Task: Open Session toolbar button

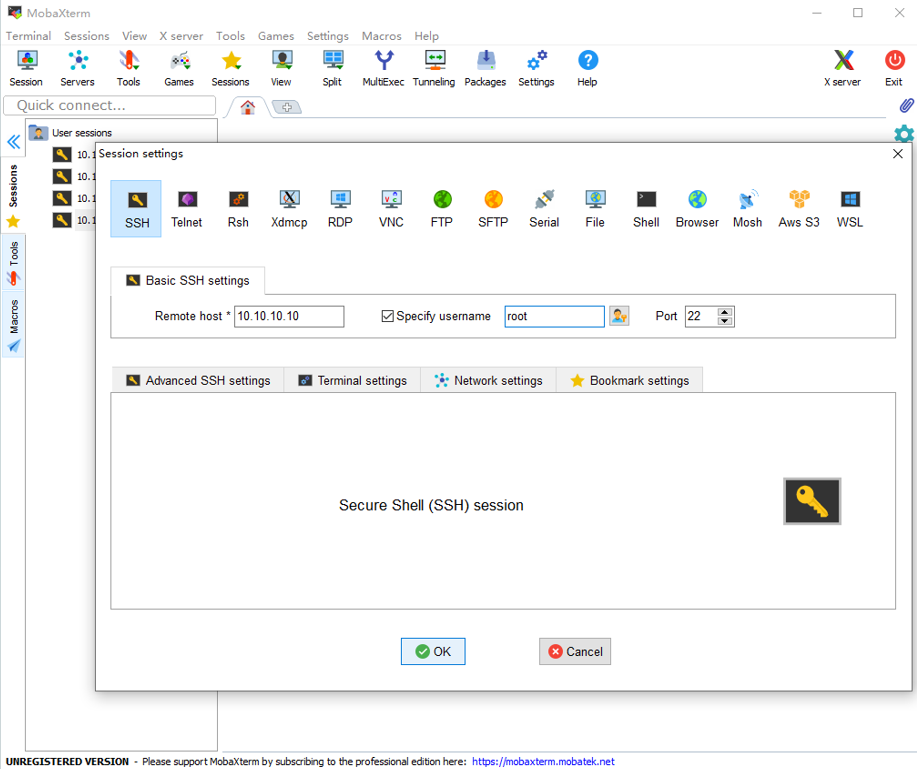Action: [26, 68]
